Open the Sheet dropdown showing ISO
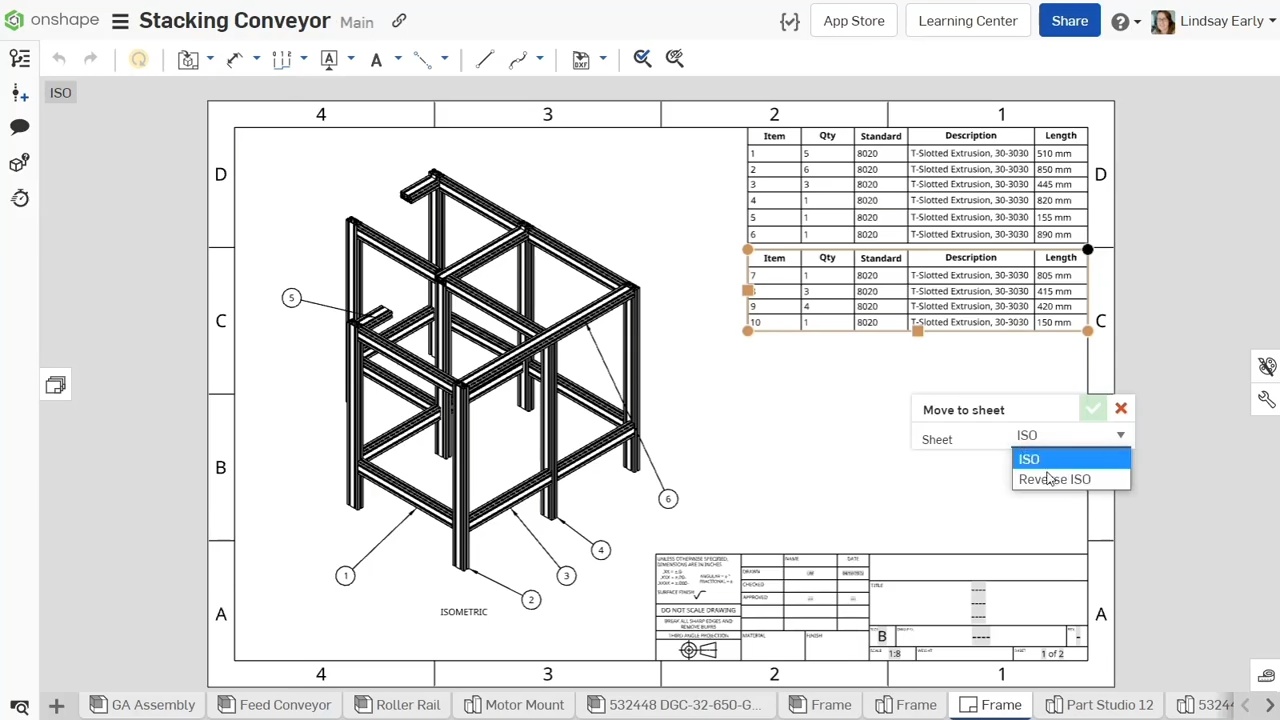Screen dimensions: 1280x720 [1071, 435]
